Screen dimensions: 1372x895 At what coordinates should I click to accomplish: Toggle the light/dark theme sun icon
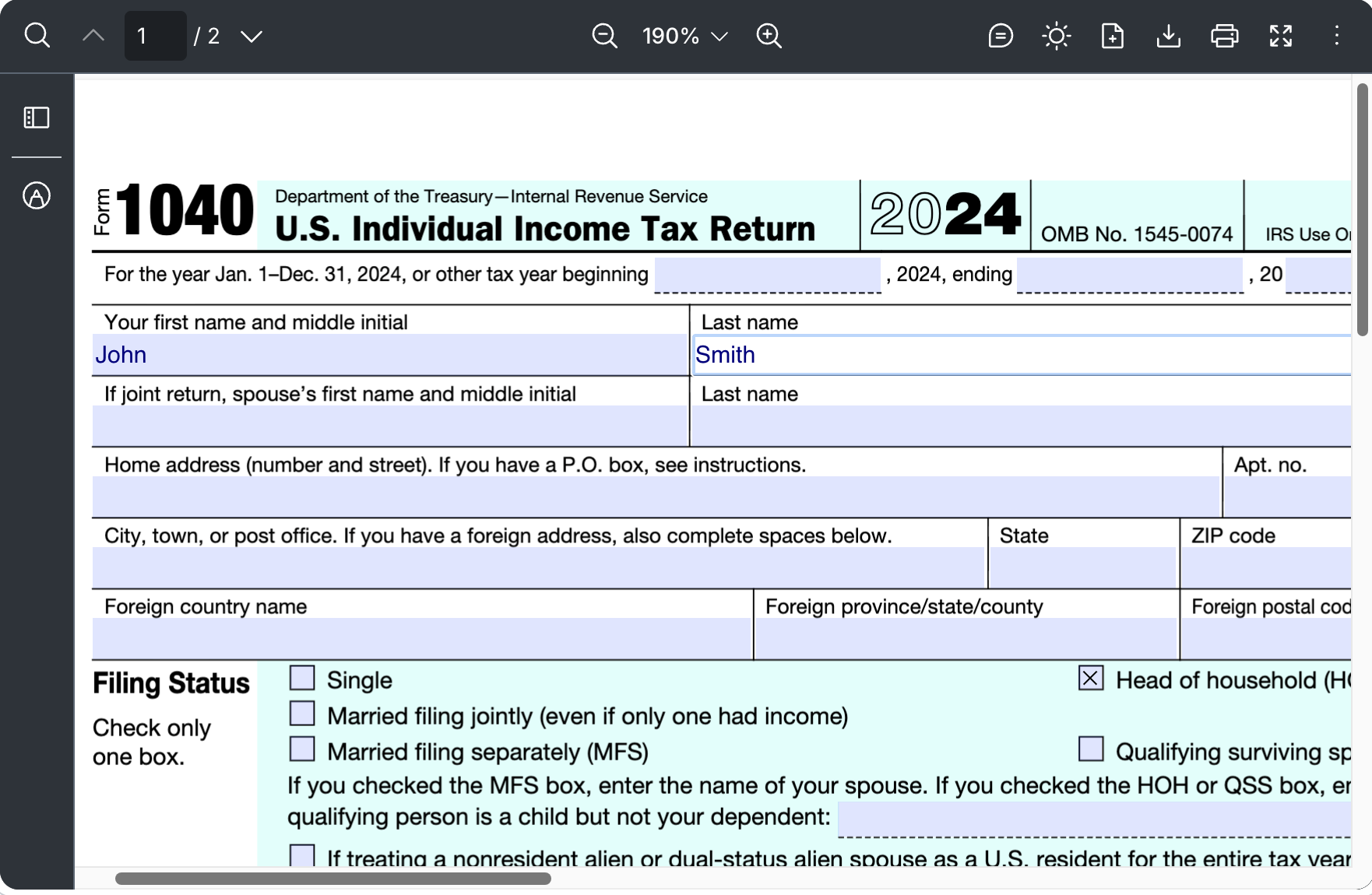[1057, 36]
